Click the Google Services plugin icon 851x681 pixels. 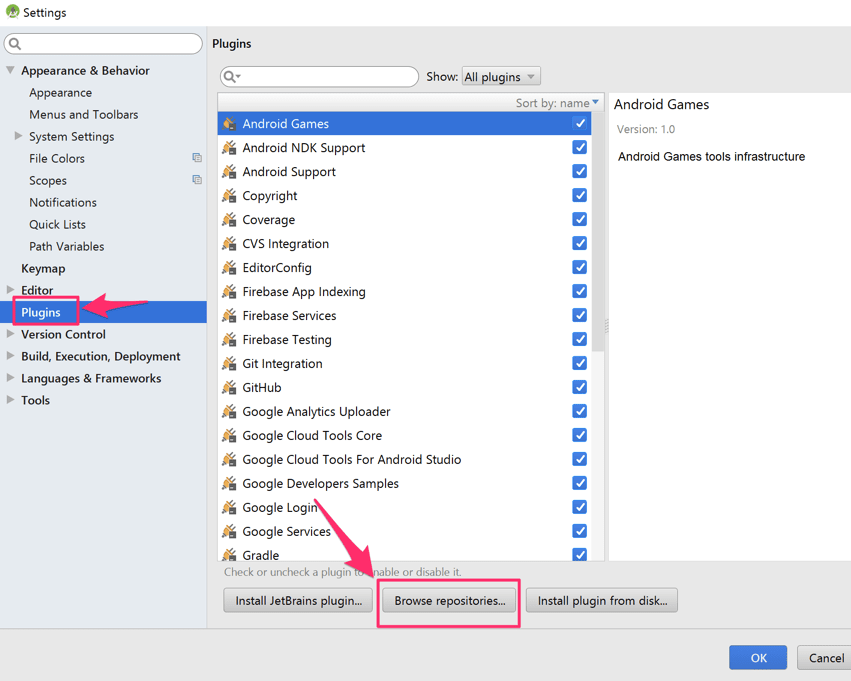230,531
